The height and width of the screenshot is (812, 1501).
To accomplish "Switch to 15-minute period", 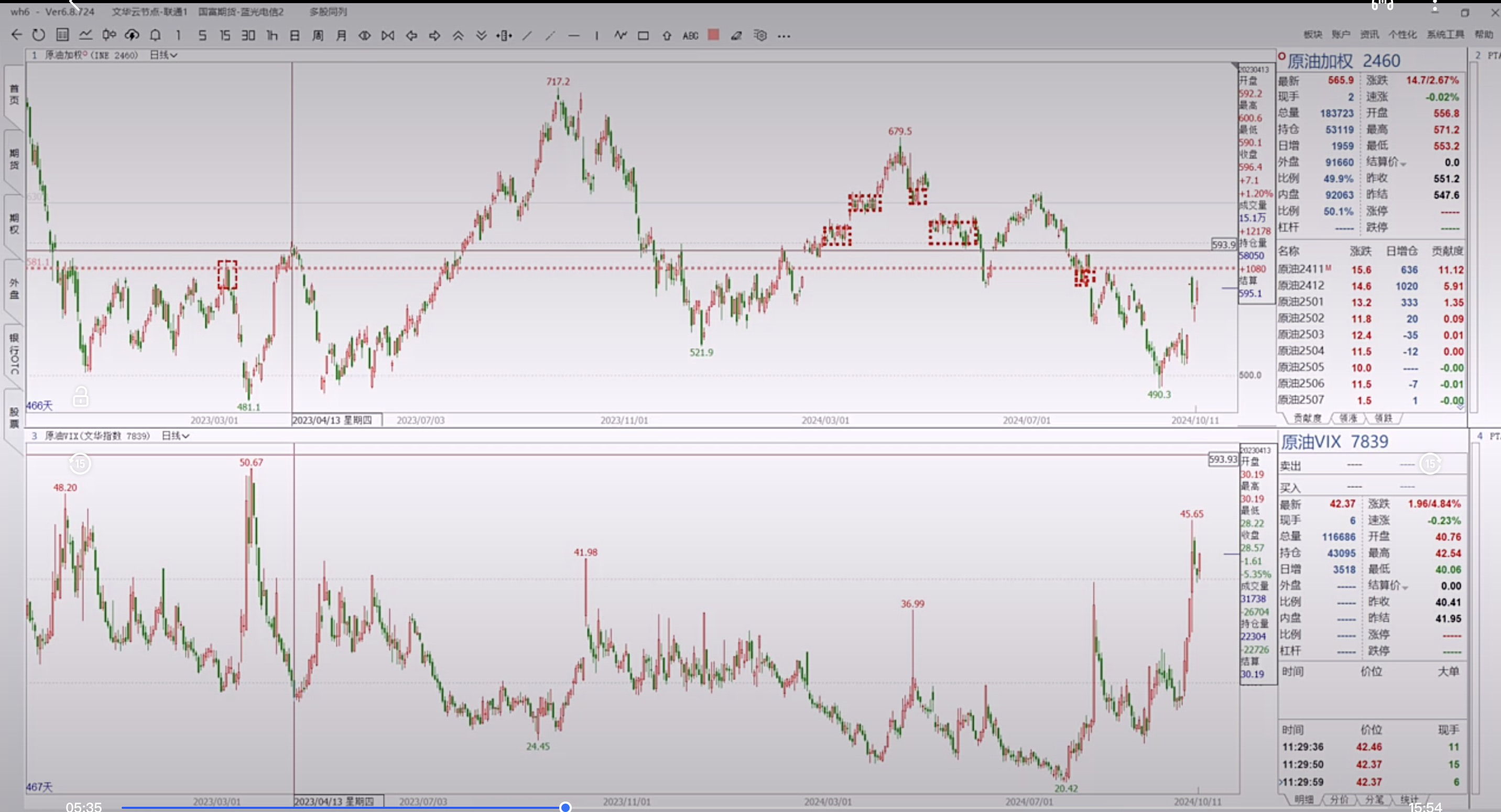I will point(225,36).
